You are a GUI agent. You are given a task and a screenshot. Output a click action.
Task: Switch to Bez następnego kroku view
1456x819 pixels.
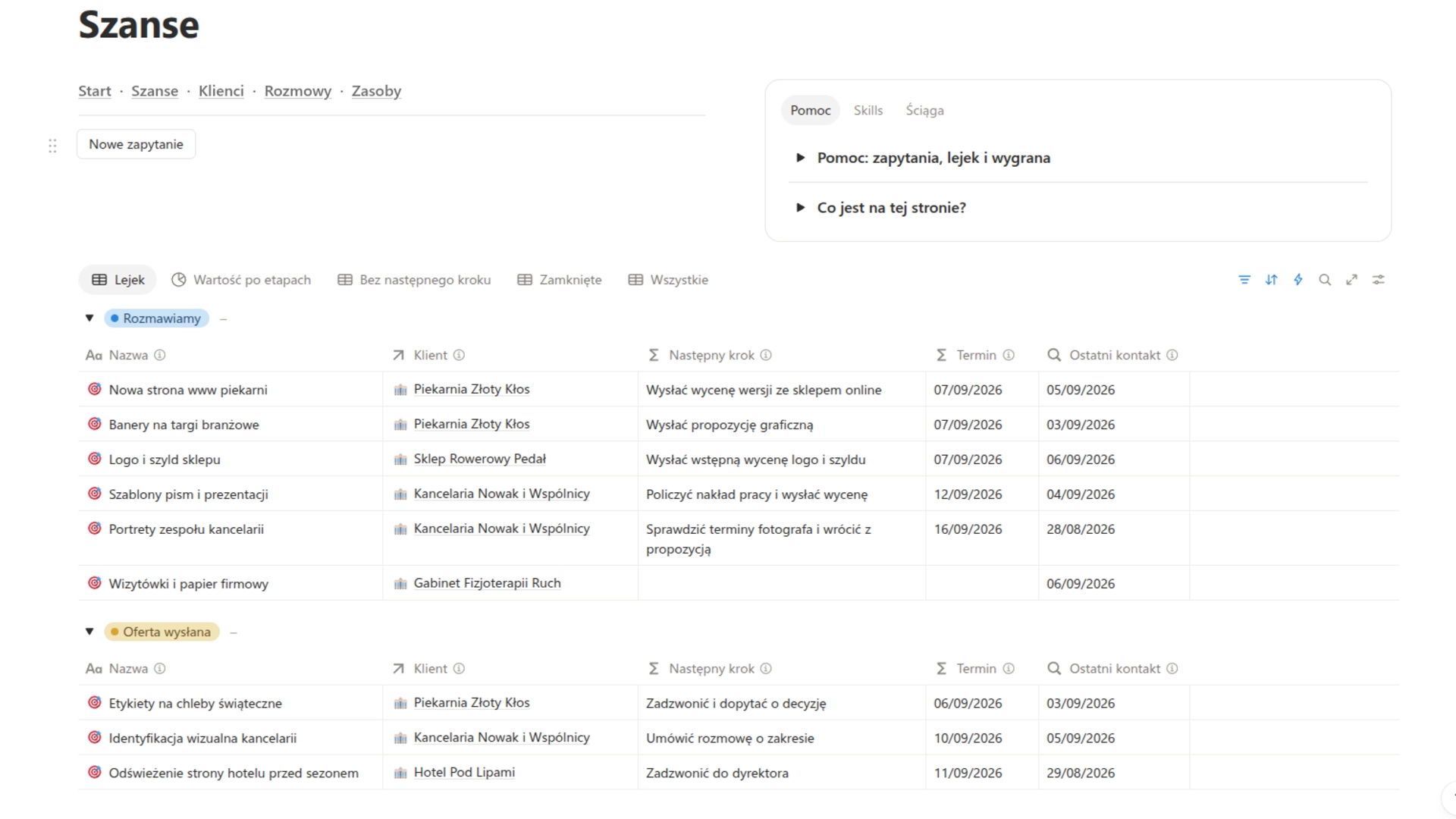[x=414, y=280]
